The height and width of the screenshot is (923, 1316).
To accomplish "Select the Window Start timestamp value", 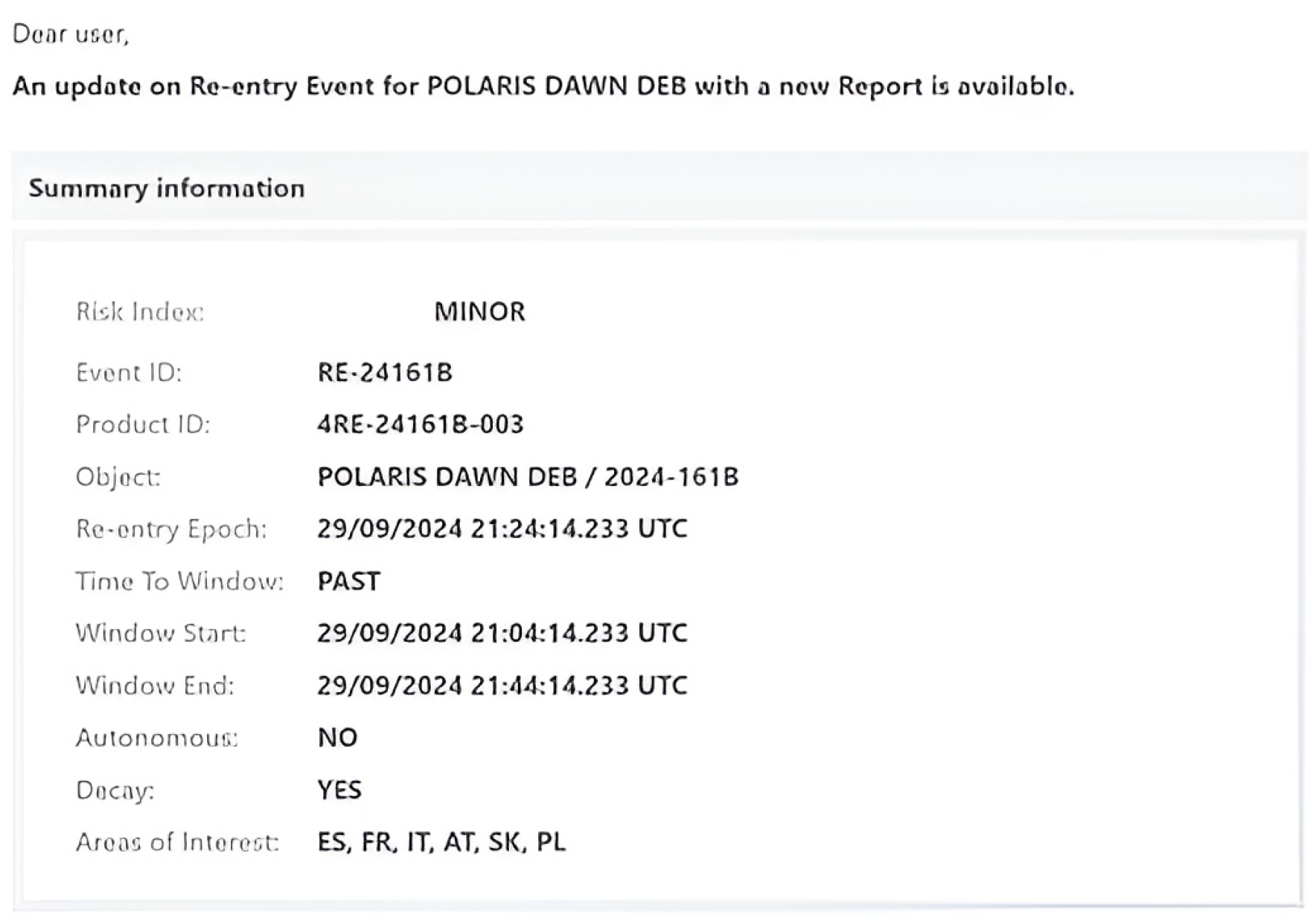I will (x=502, y=633).
